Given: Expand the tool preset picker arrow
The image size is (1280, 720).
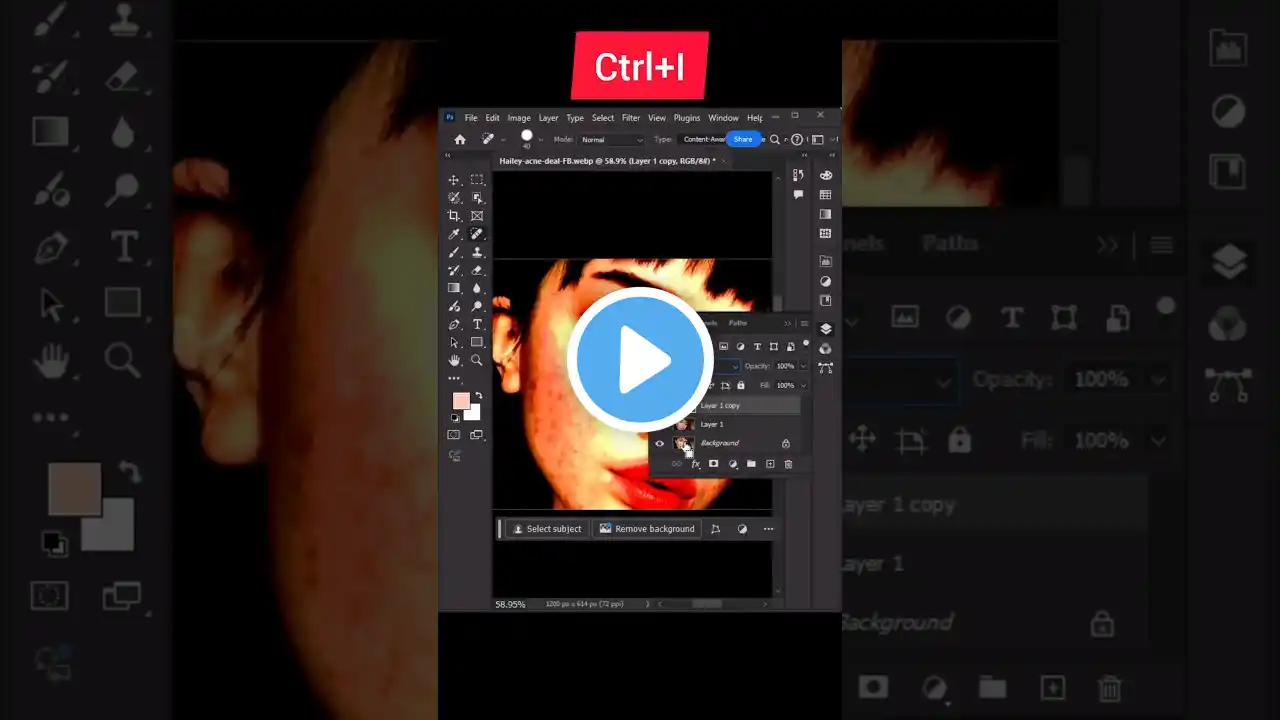Looking at the screenshot, I should tap(502, 139).
